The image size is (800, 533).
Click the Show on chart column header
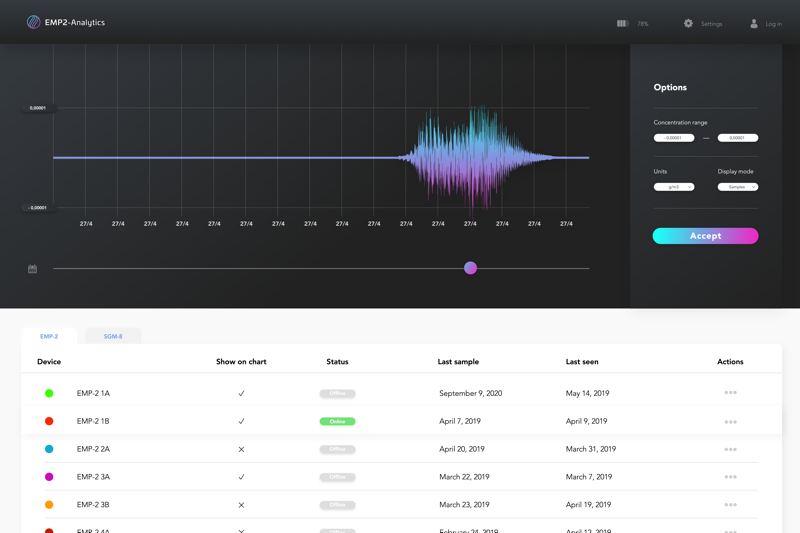tap(241, 362)
